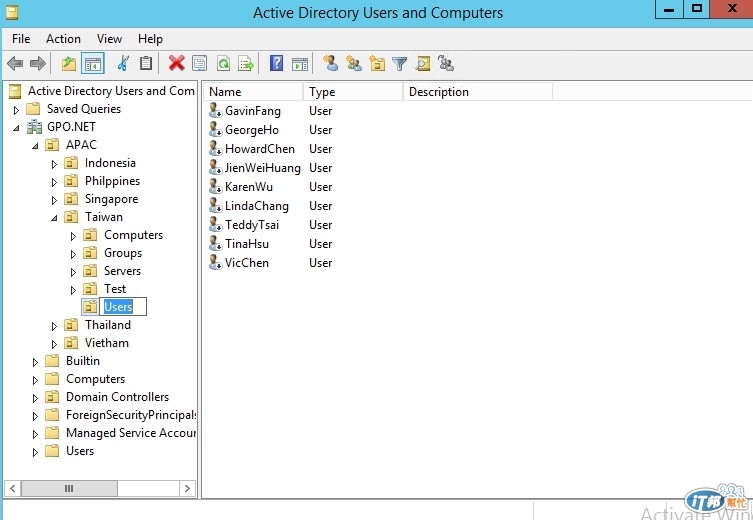Viewport: 753px width, 520px height.
Task: Sort by Description column header
Action: tap(478, 92)
